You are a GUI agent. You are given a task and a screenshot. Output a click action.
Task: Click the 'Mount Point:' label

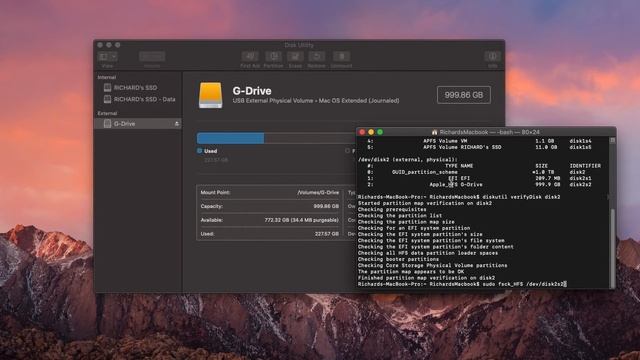215,192
